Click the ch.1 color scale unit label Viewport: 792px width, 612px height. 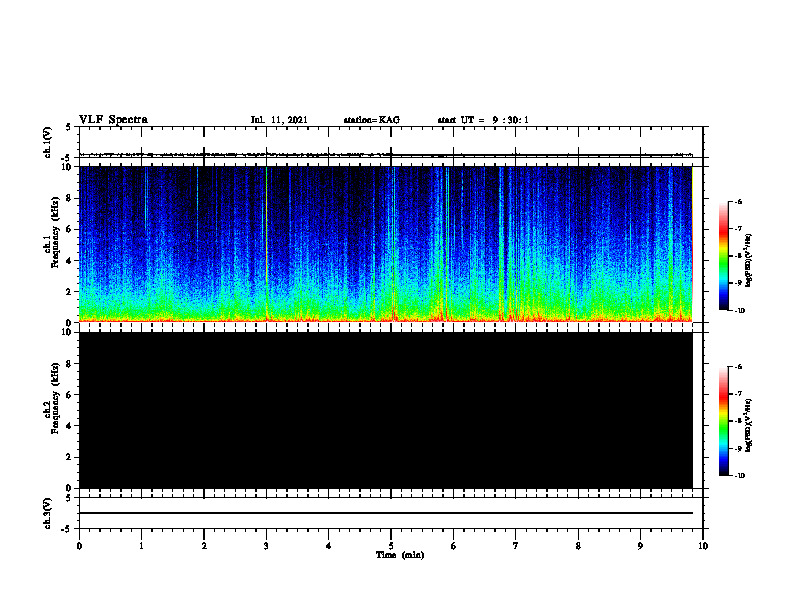748,260
